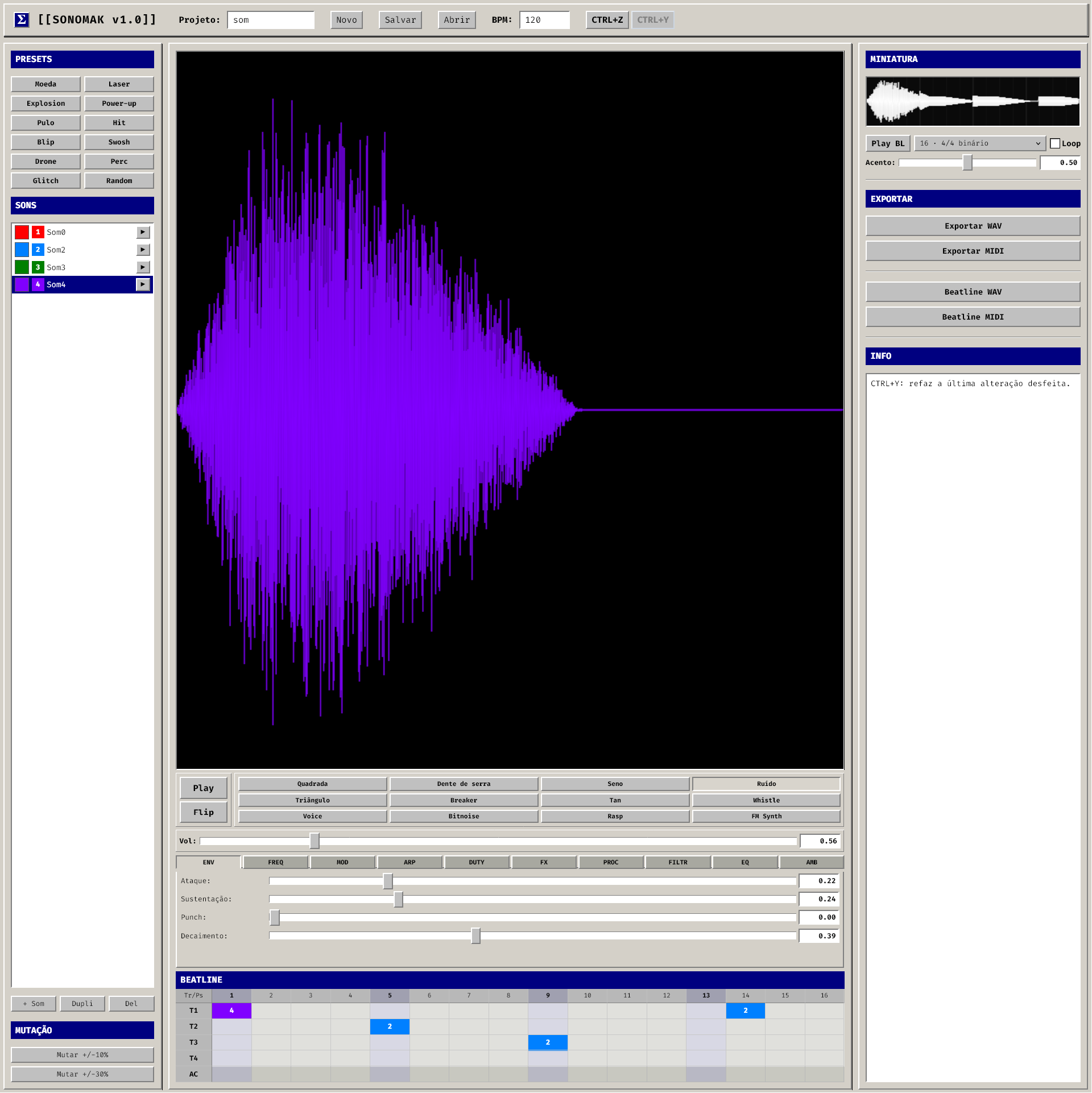The height and width of the screenshot is (1093, 1092).
Task: Click the BPM input field
Action: (x=544, y=20)
